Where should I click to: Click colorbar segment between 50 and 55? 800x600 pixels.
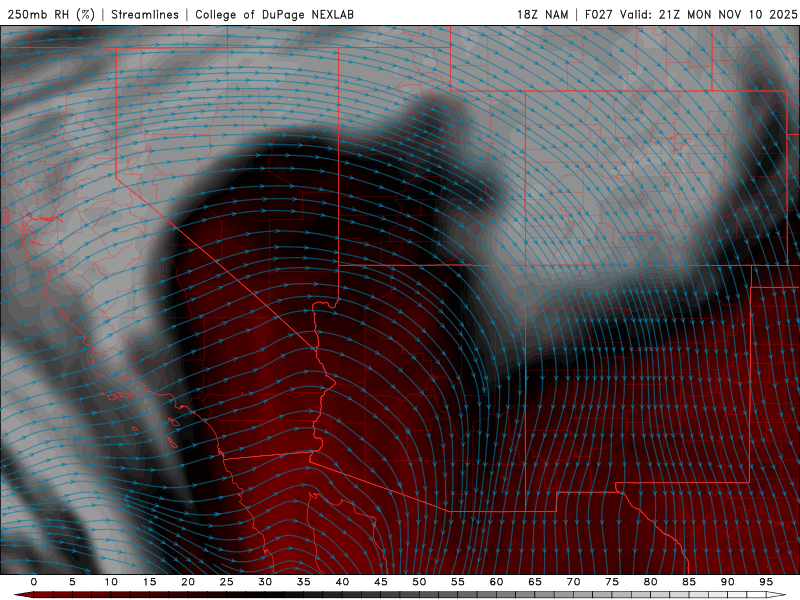pos(438,595)
